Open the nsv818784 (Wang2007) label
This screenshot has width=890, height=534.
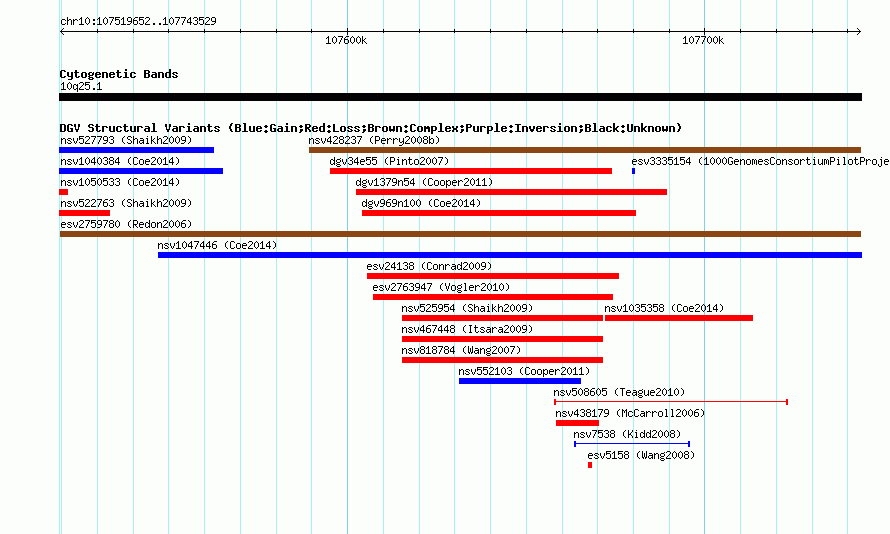(461, 350)
